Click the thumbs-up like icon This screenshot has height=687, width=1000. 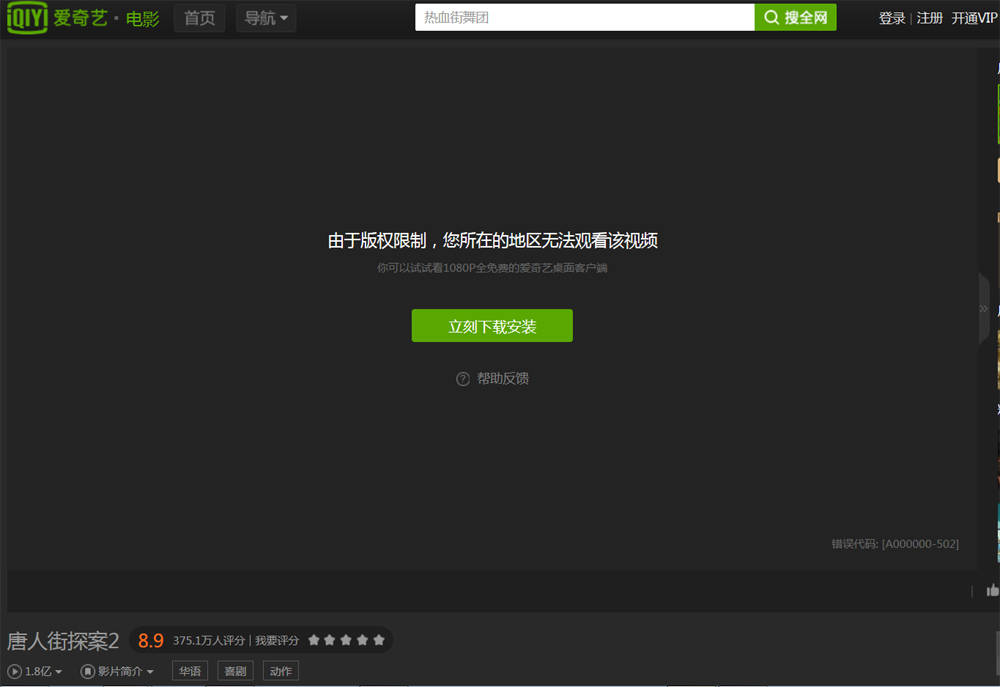click(992, 590)
